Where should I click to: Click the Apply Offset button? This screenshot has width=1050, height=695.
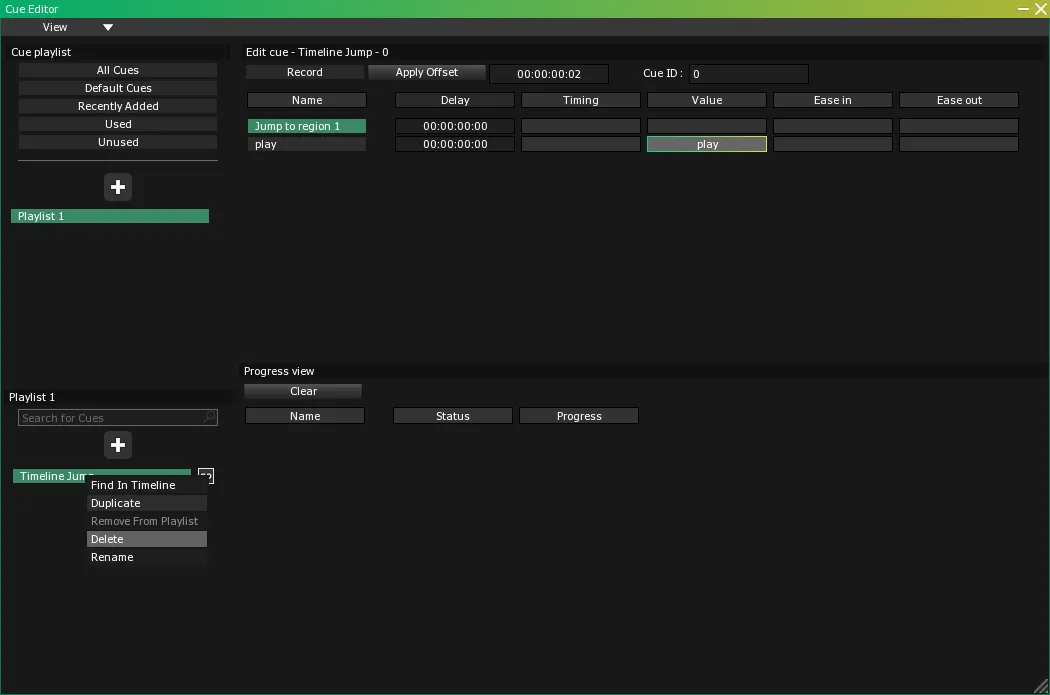(x=427, y=72)
